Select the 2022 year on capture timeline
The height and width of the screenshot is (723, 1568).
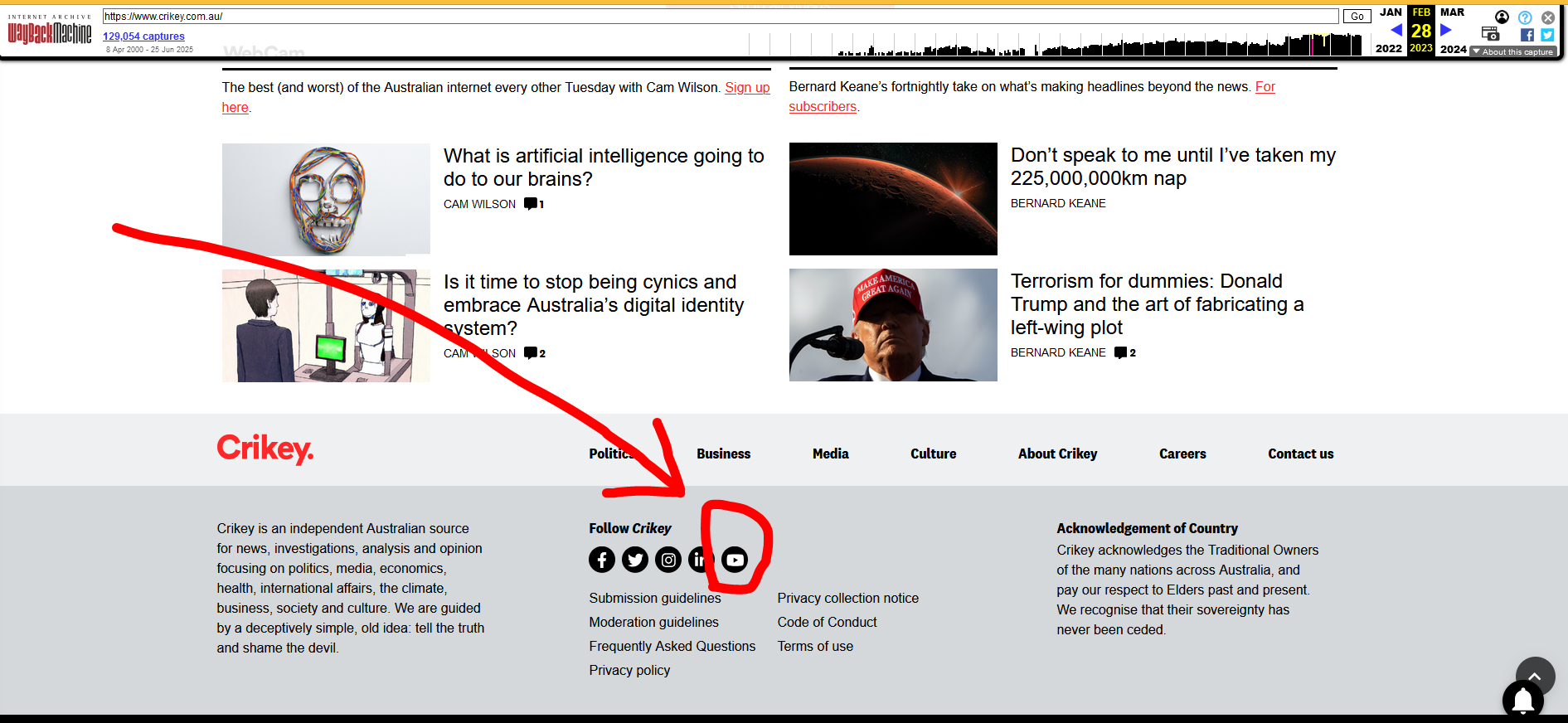tap(1388, 49)
